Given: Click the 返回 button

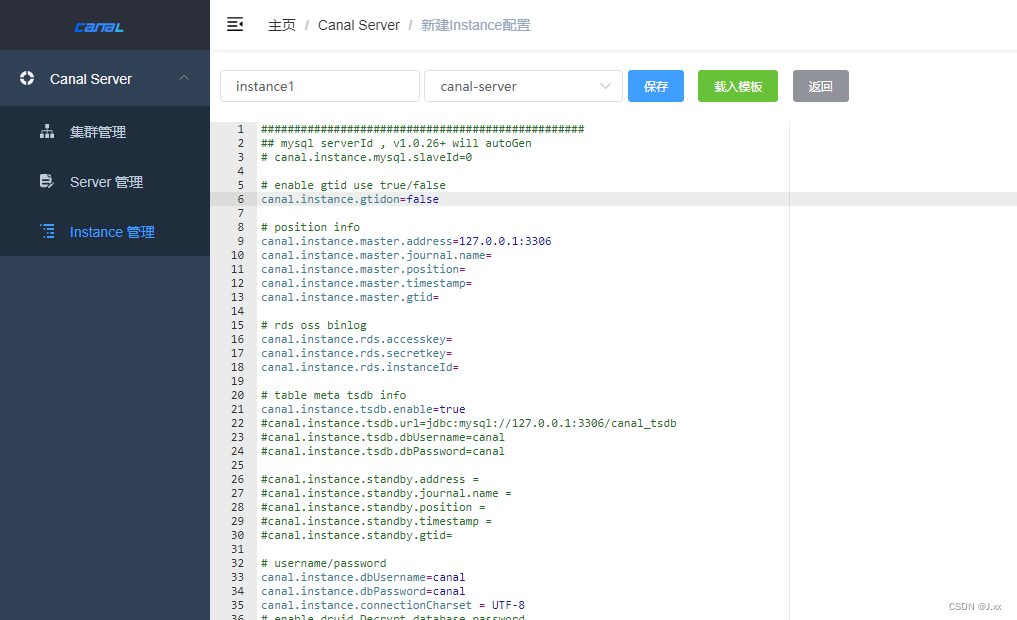Looking at the screenshot, I should pos(820,86).
